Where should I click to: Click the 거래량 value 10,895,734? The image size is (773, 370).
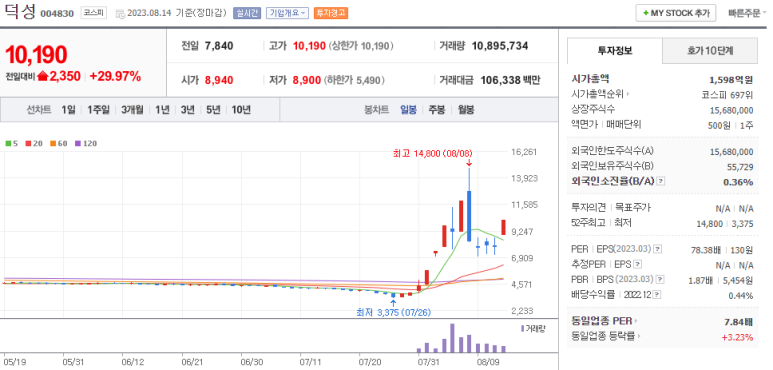coord(500,46)
